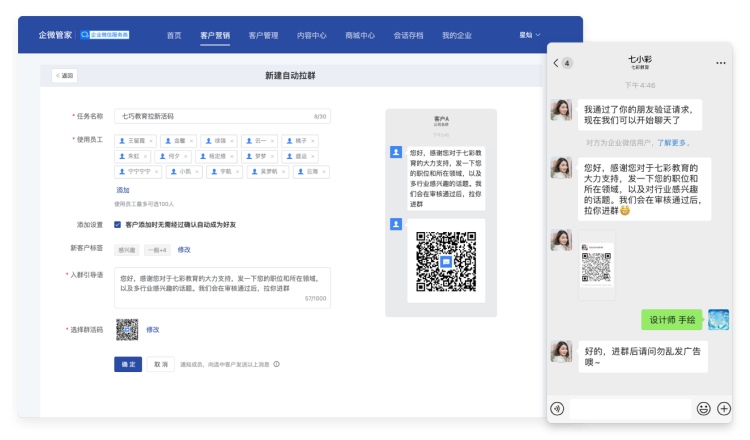Click the plus icon in chat bar

[725, 408]
